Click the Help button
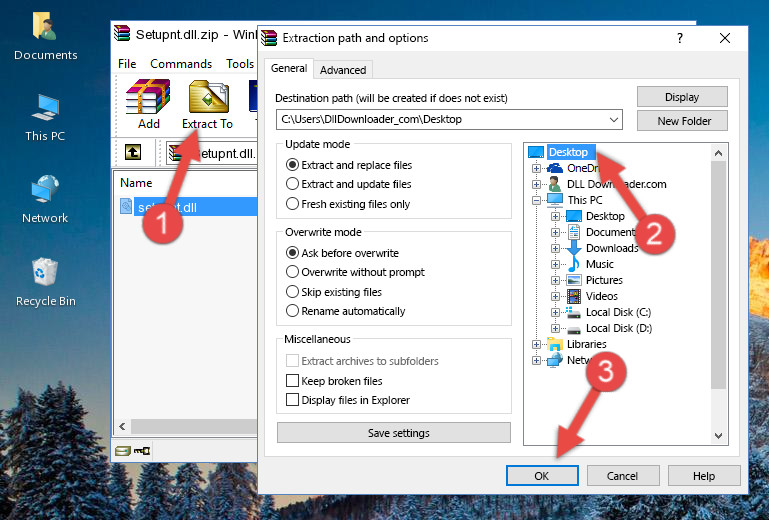The height and width of the screenshot is (520, 769). (x=704, y=476)
